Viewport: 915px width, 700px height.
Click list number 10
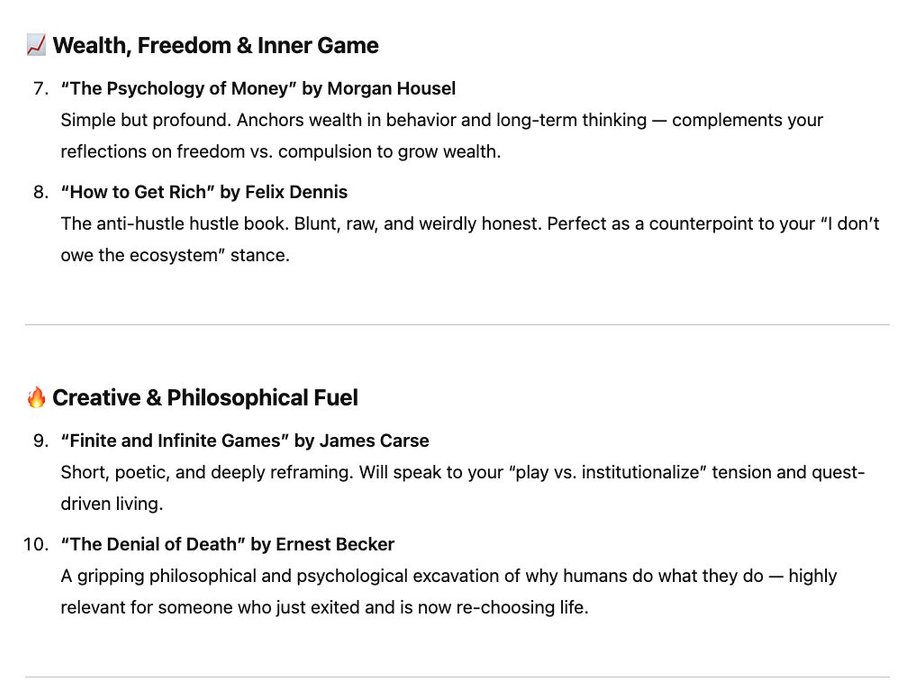click(36, 544)
